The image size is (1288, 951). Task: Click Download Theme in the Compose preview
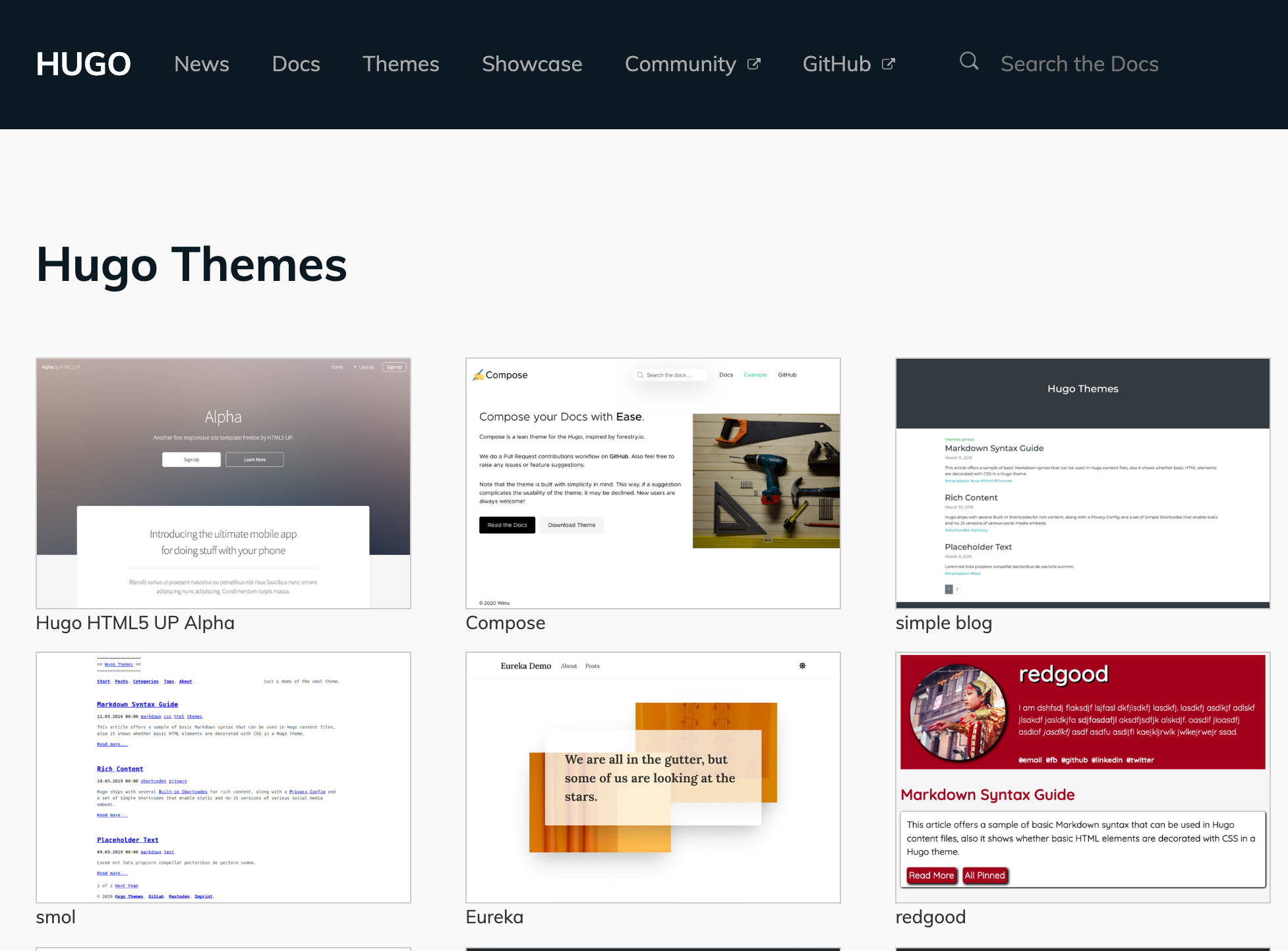pos(571,525)
